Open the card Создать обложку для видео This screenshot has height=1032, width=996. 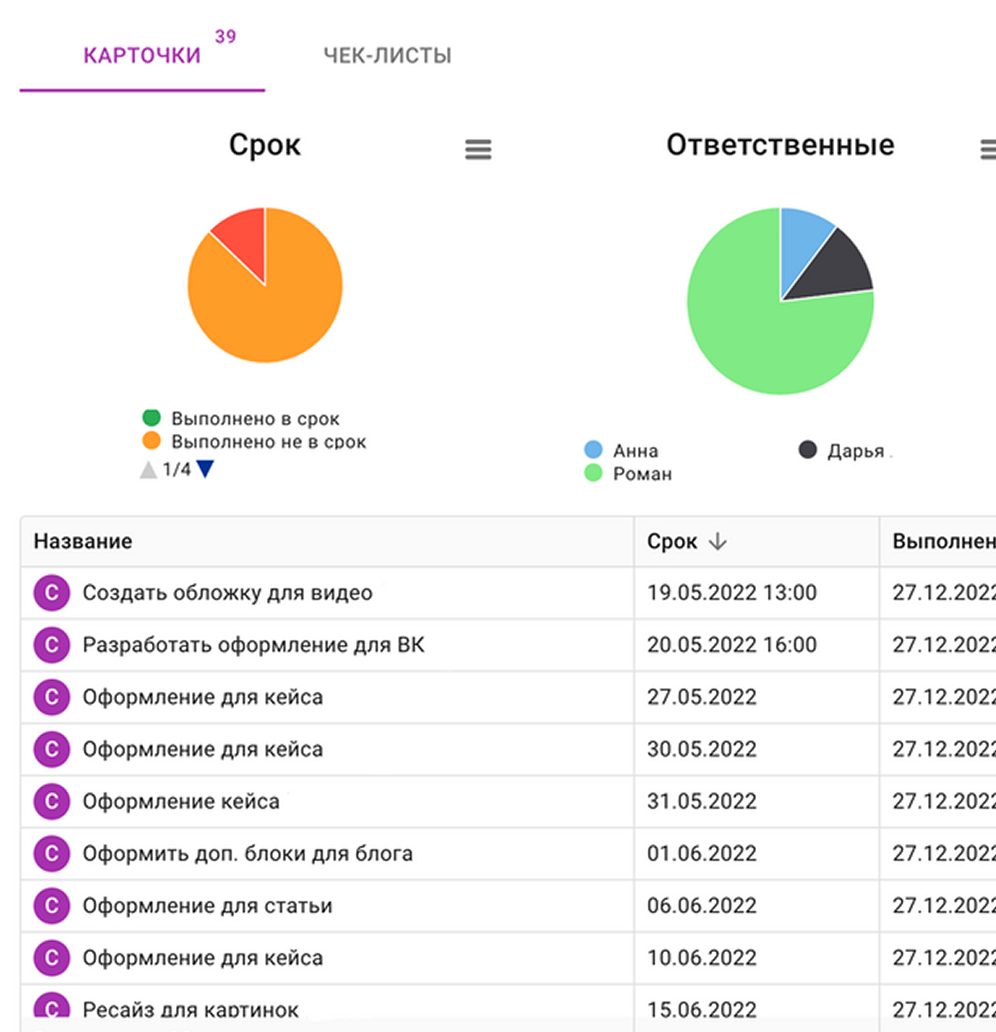[x=227, y=593]
